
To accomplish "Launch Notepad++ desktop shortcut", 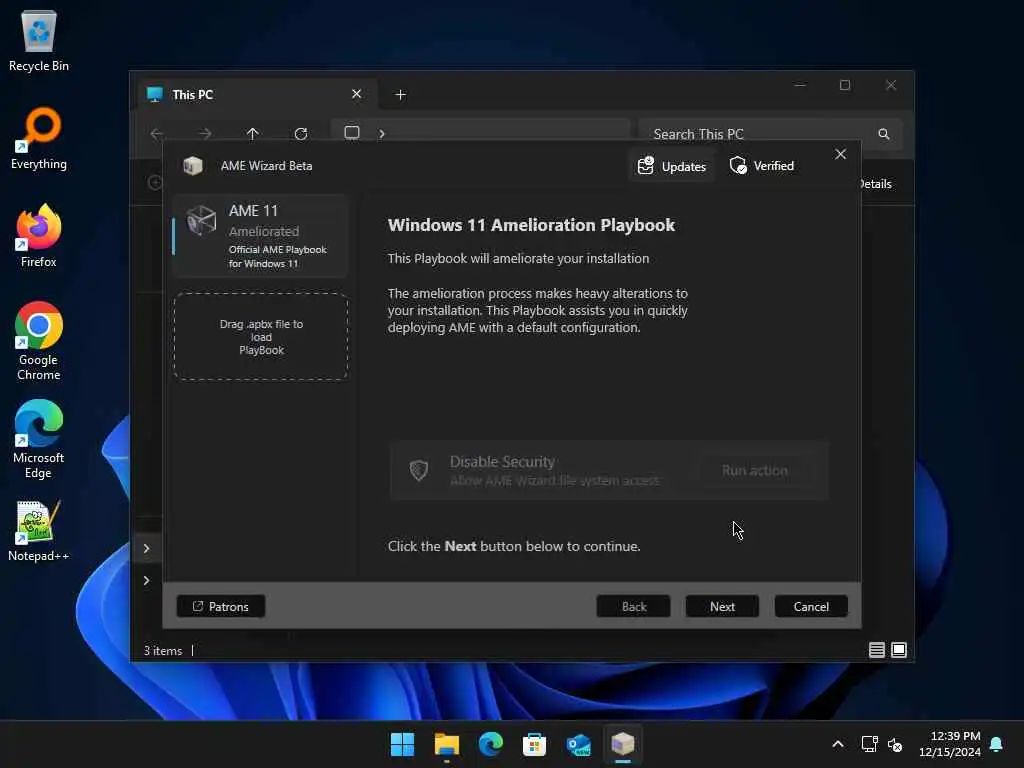I will pyautogui.click(x=39, y=530).
